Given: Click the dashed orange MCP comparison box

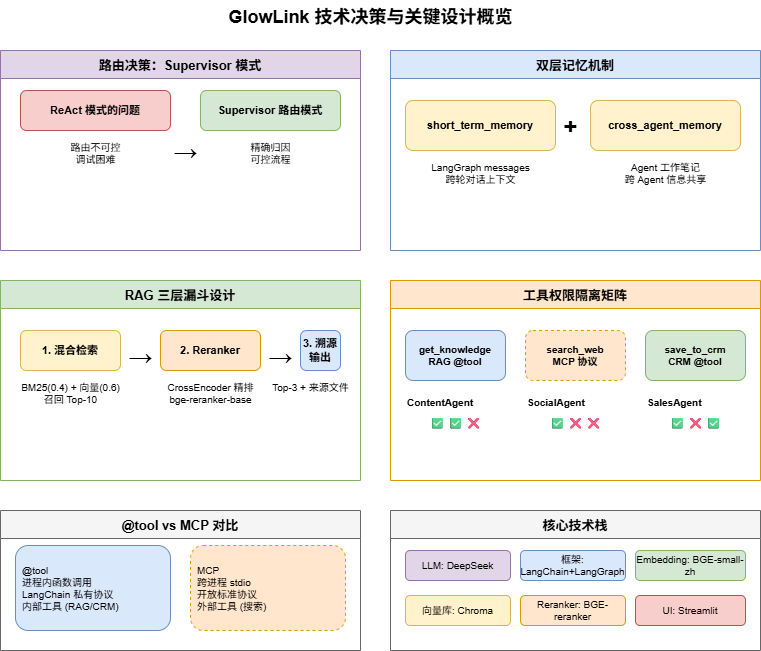Looking at the screenshot, I should click(268, 588).
